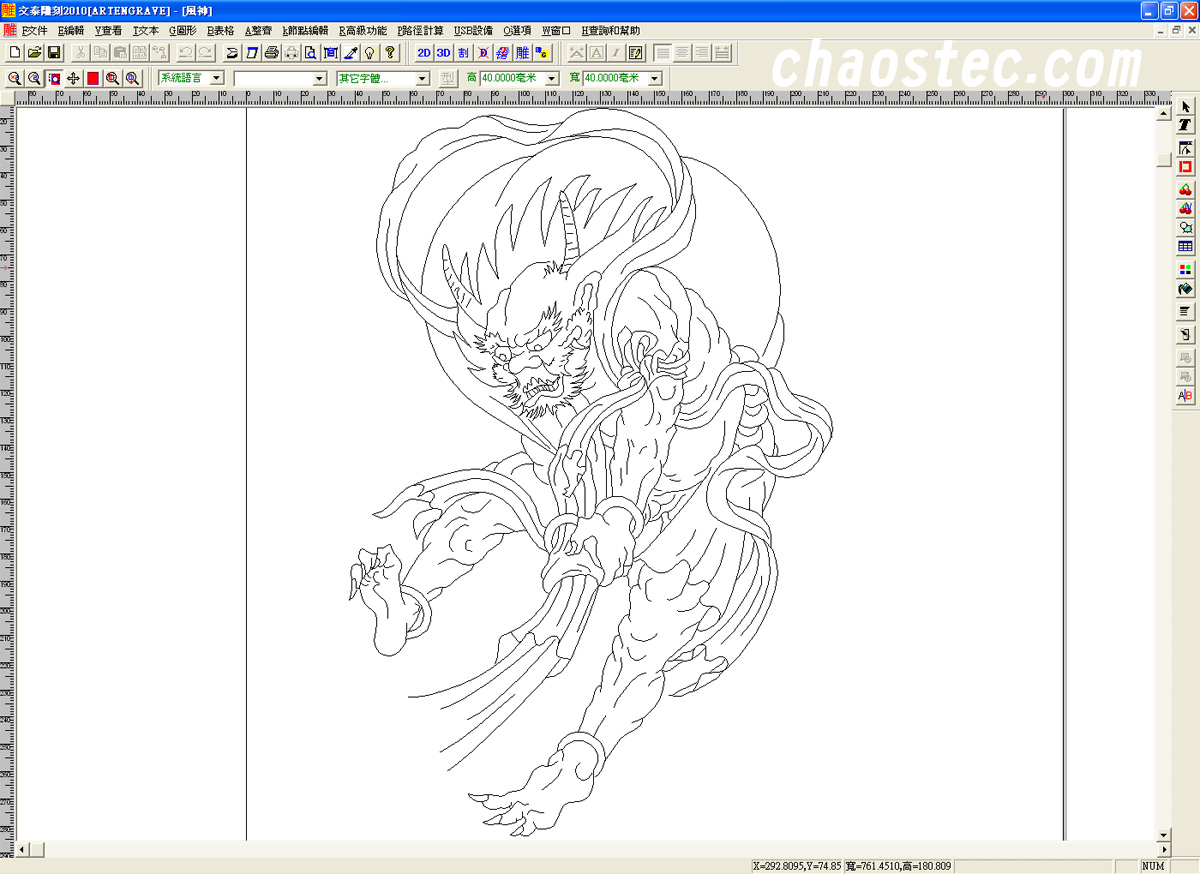This screenshot has width=1200, height=874.
Task: Click the 寬 width 40.0000毫米 input field
Action: 615,78
